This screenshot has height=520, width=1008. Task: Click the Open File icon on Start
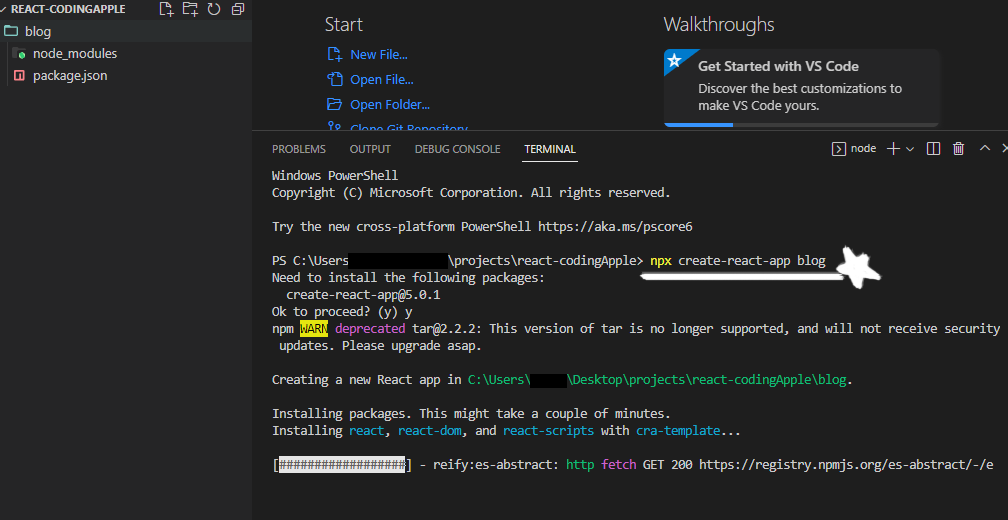tap(334, 80)
